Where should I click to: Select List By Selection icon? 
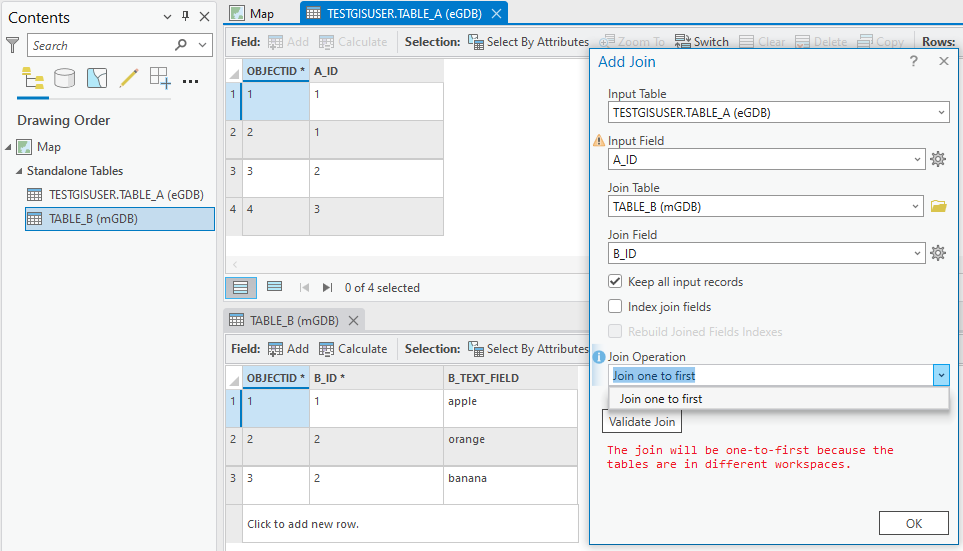[x=97, y=79]
